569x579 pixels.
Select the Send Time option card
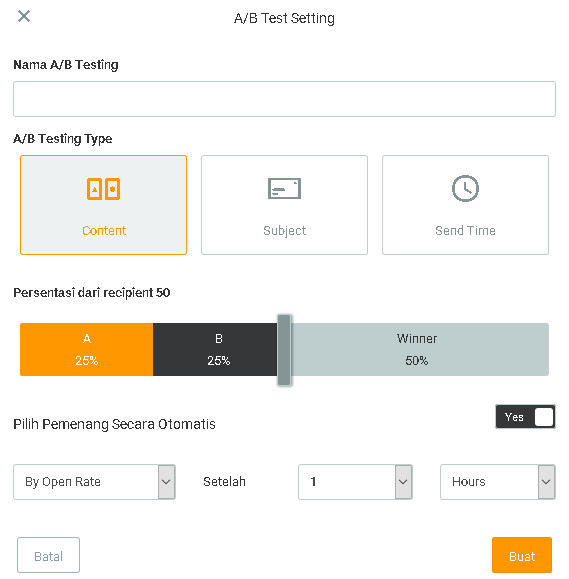coord(465,205)
